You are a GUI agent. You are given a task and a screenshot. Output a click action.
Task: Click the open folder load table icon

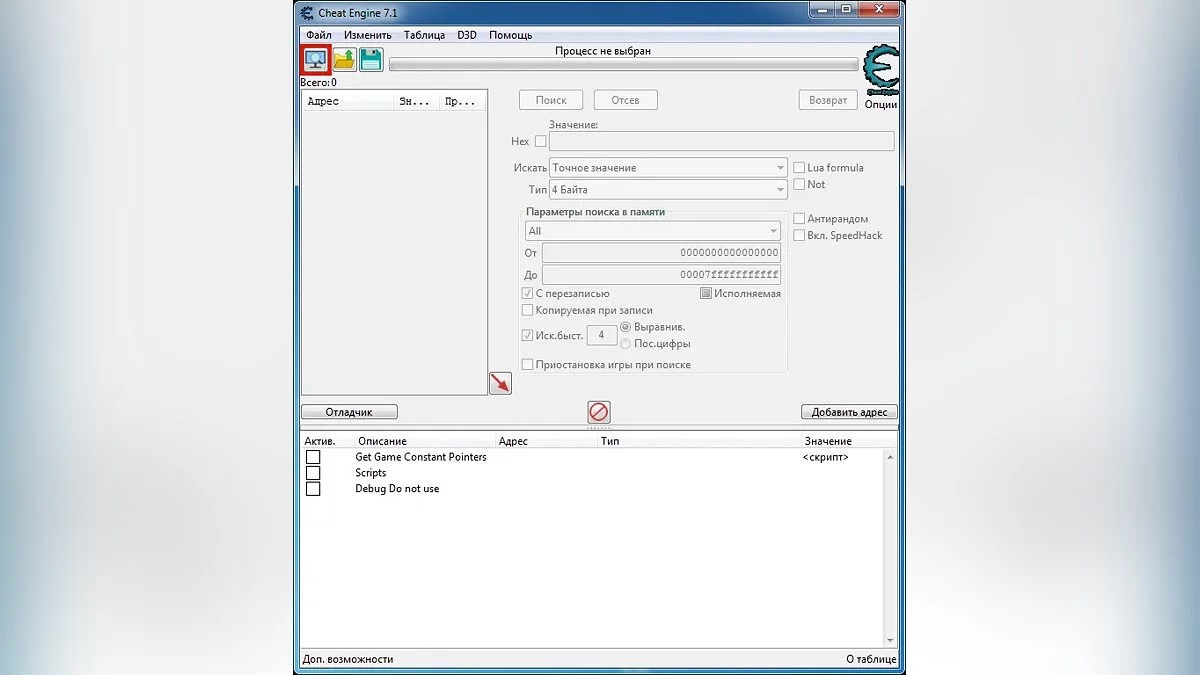coord(345,60)
